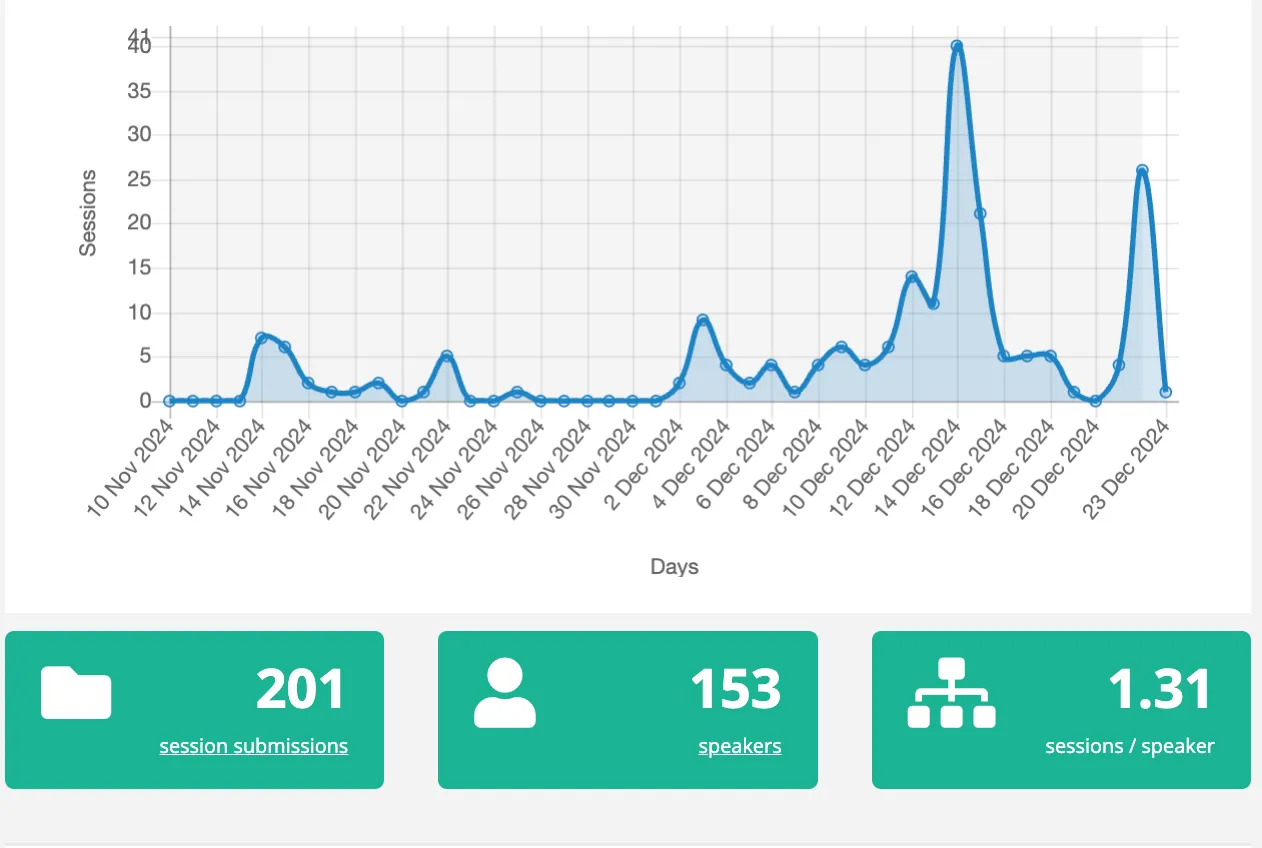Select the 21-session data point on 15 Dec
This screenshot has height=848, width=1262.
(980, 213)
